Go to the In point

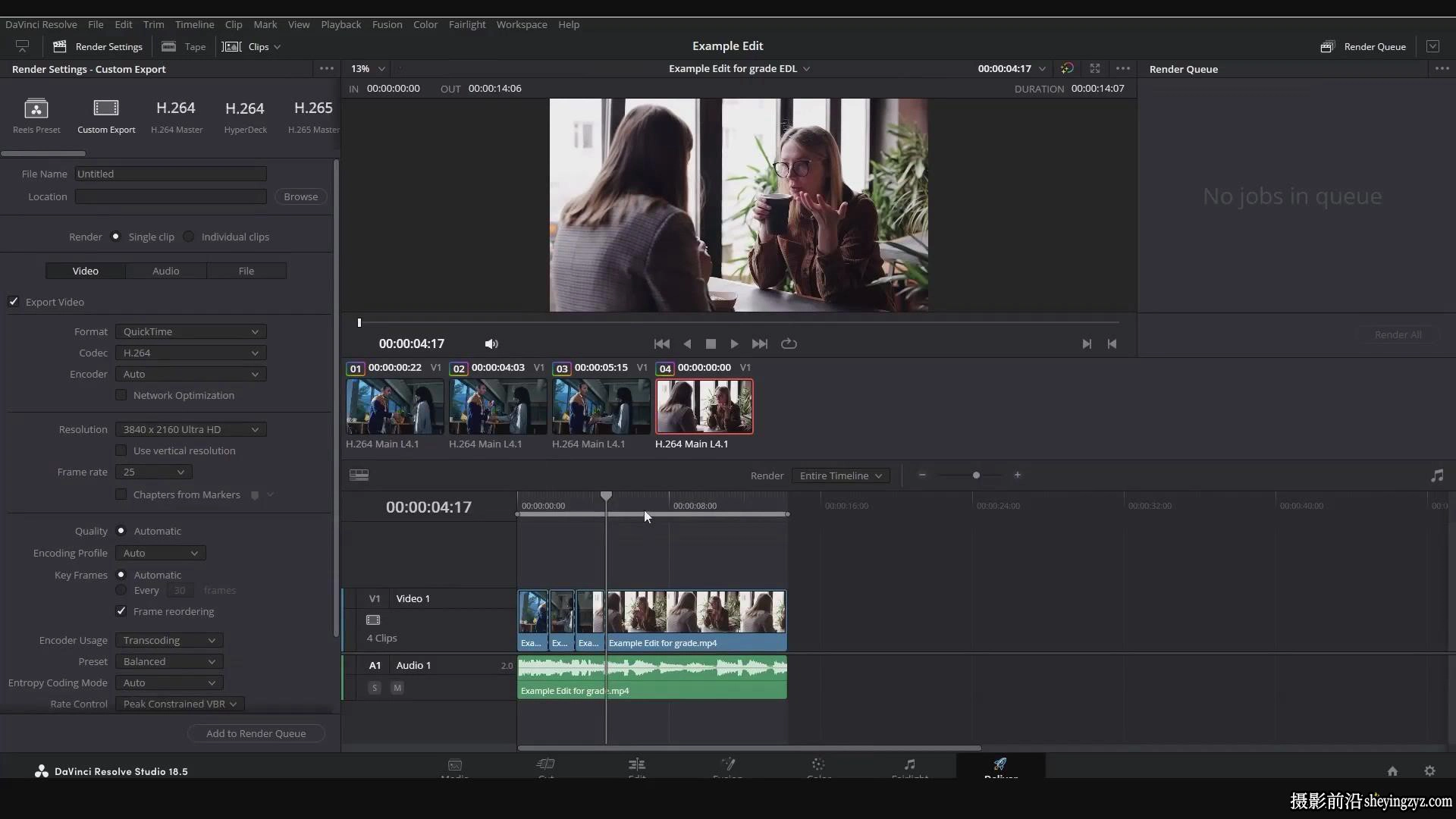click(x=1112, y=344)
